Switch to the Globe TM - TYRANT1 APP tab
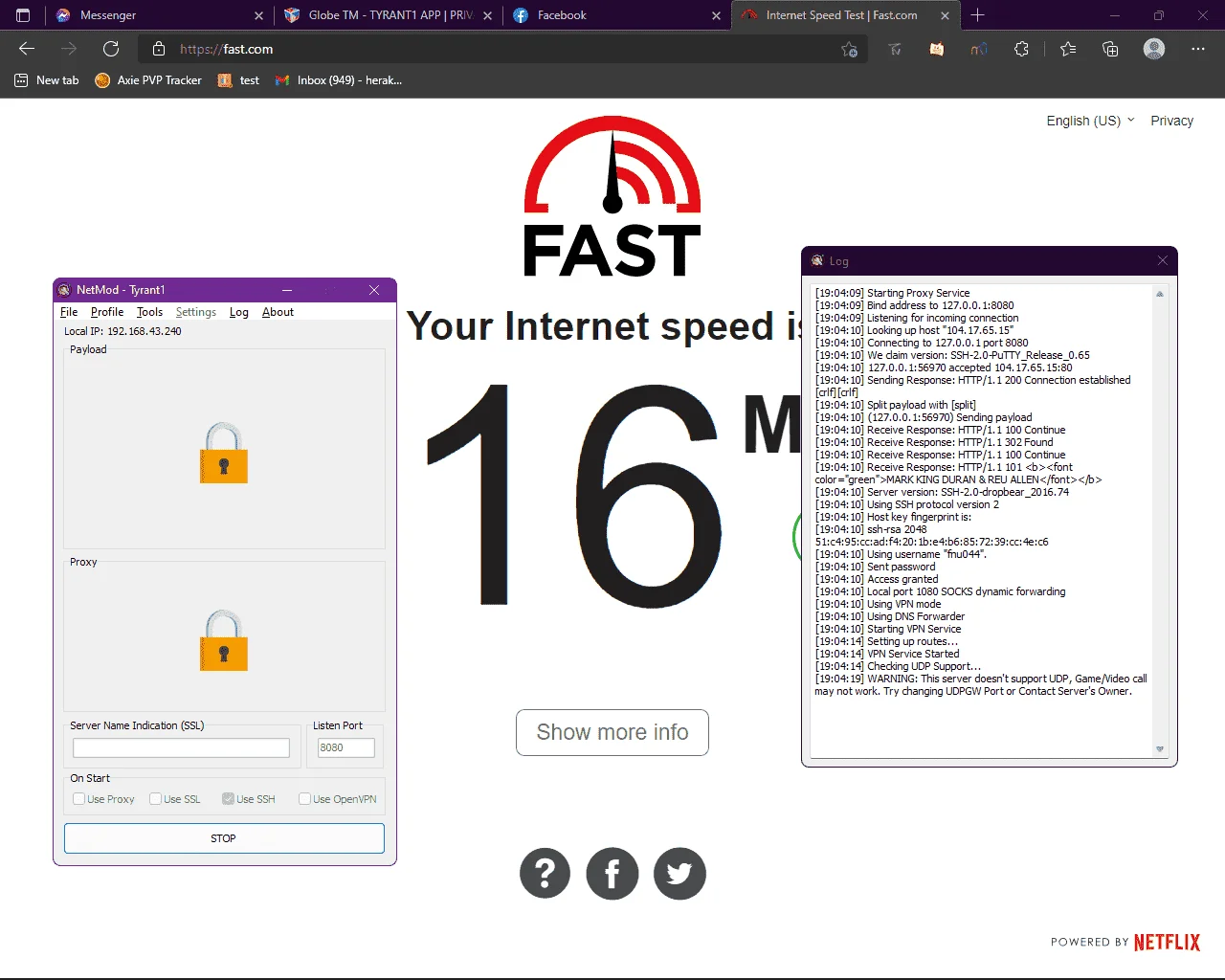The width and height of the screenshot is (1225, 980). tap(388, 15)
